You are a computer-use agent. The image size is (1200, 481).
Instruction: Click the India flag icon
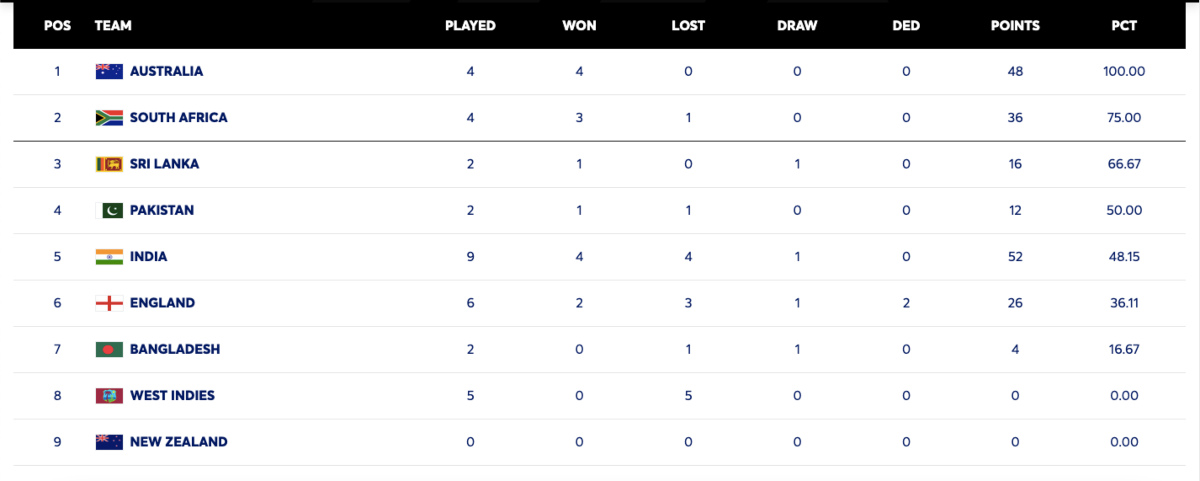click(x=109, y=256)
